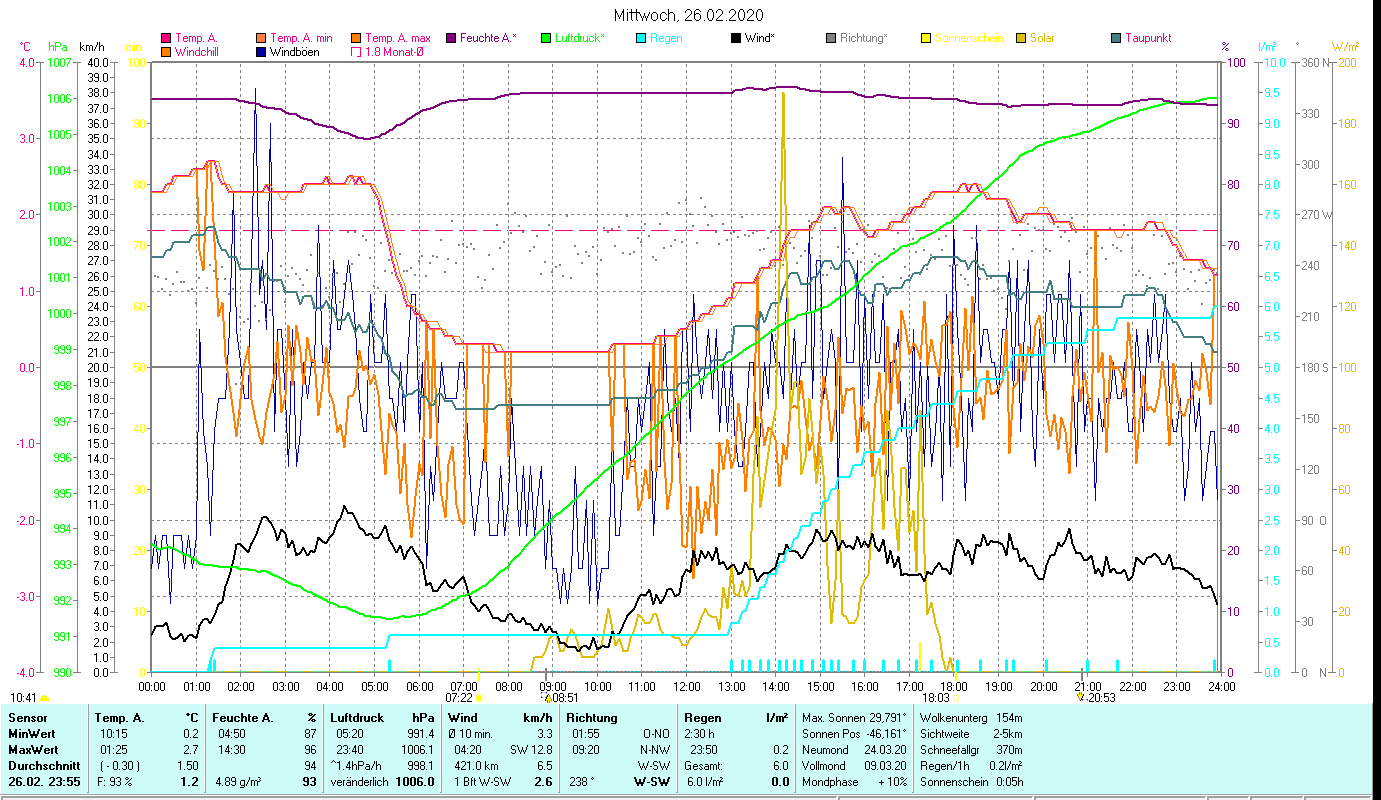
Task: Click the purple Feuchte A. legend square
Action: (x=451, y=39)
